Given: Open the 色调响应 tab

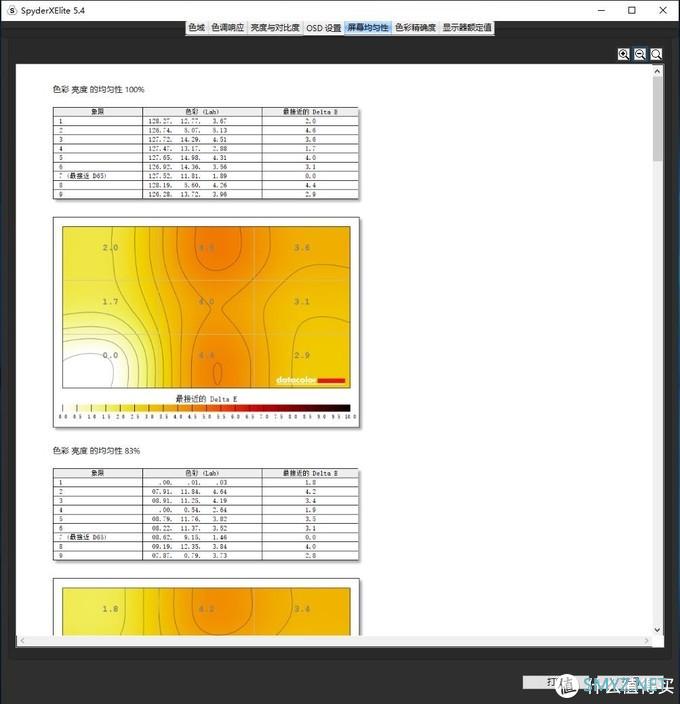Looking at the screenshot, I should pyautogui.click(x=227, y=28).
